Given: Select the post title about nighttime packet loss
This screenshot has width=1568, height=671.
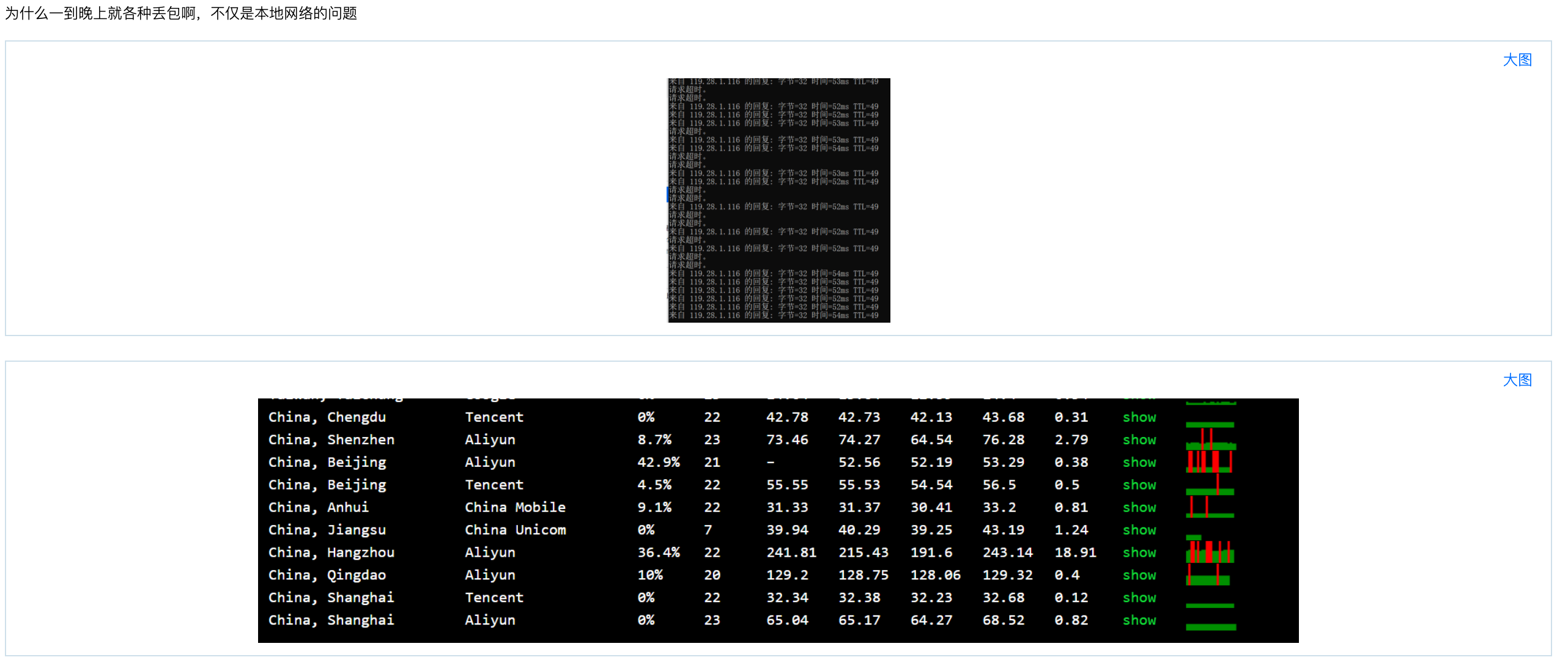Looking at the screenshot, I should 181,13.
